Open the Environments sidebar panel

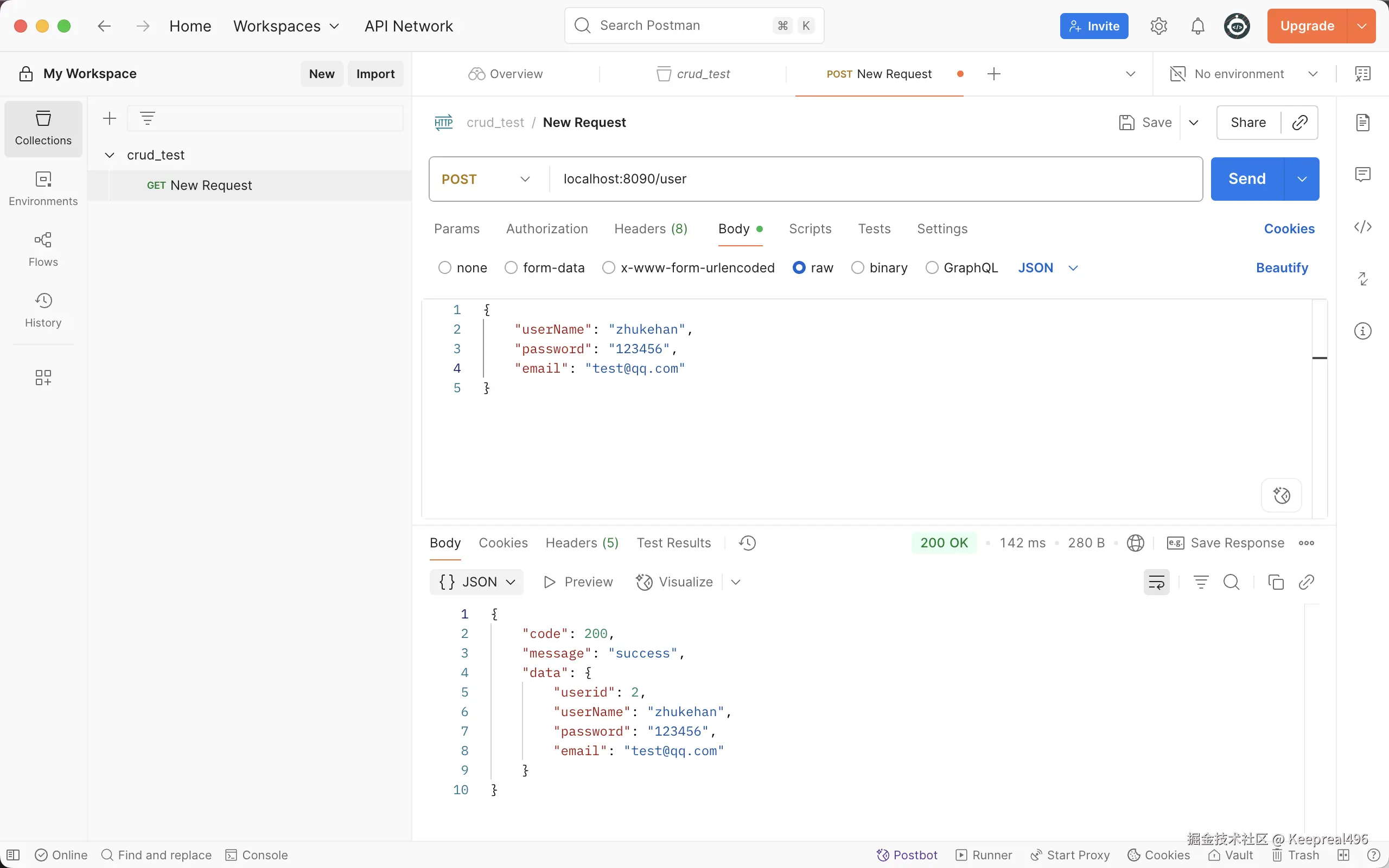click(x=43, y=188)
